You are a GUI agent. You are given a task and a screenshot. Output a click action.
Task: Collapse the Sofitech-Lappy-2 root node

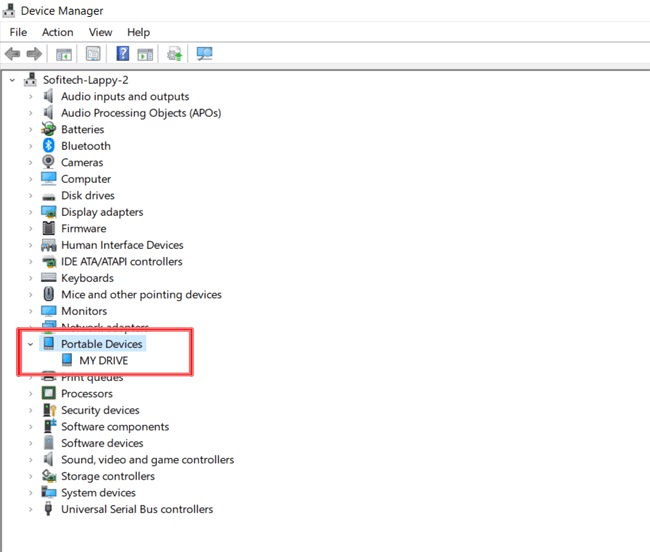tap(12, 80)
